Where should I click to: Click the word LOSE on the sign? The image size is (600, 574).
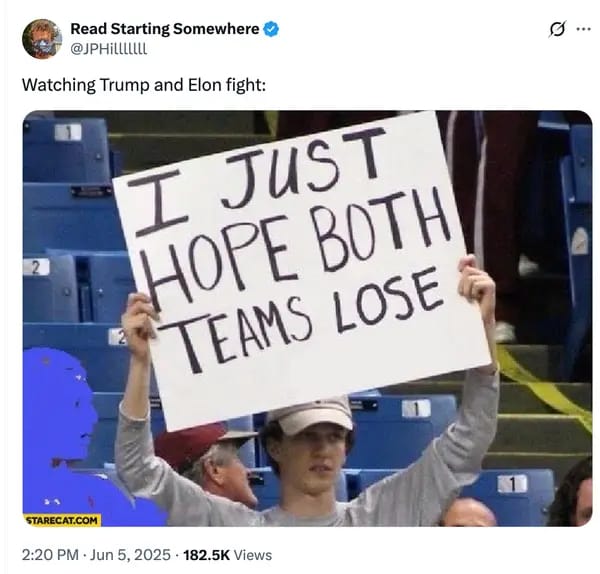[386, 302]
